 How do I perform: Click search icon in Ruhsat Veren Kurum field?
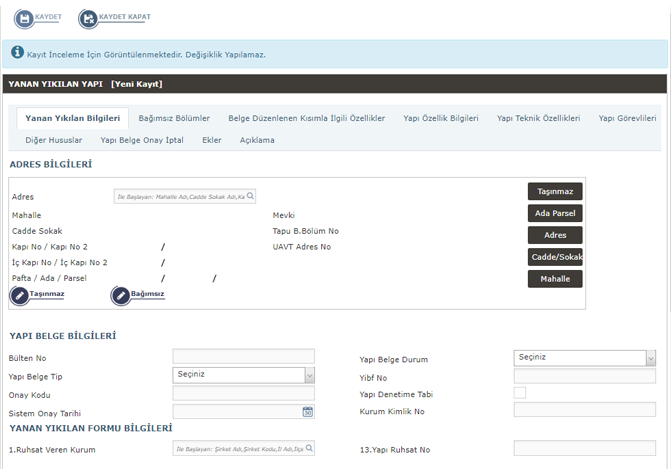pos(308,450)
